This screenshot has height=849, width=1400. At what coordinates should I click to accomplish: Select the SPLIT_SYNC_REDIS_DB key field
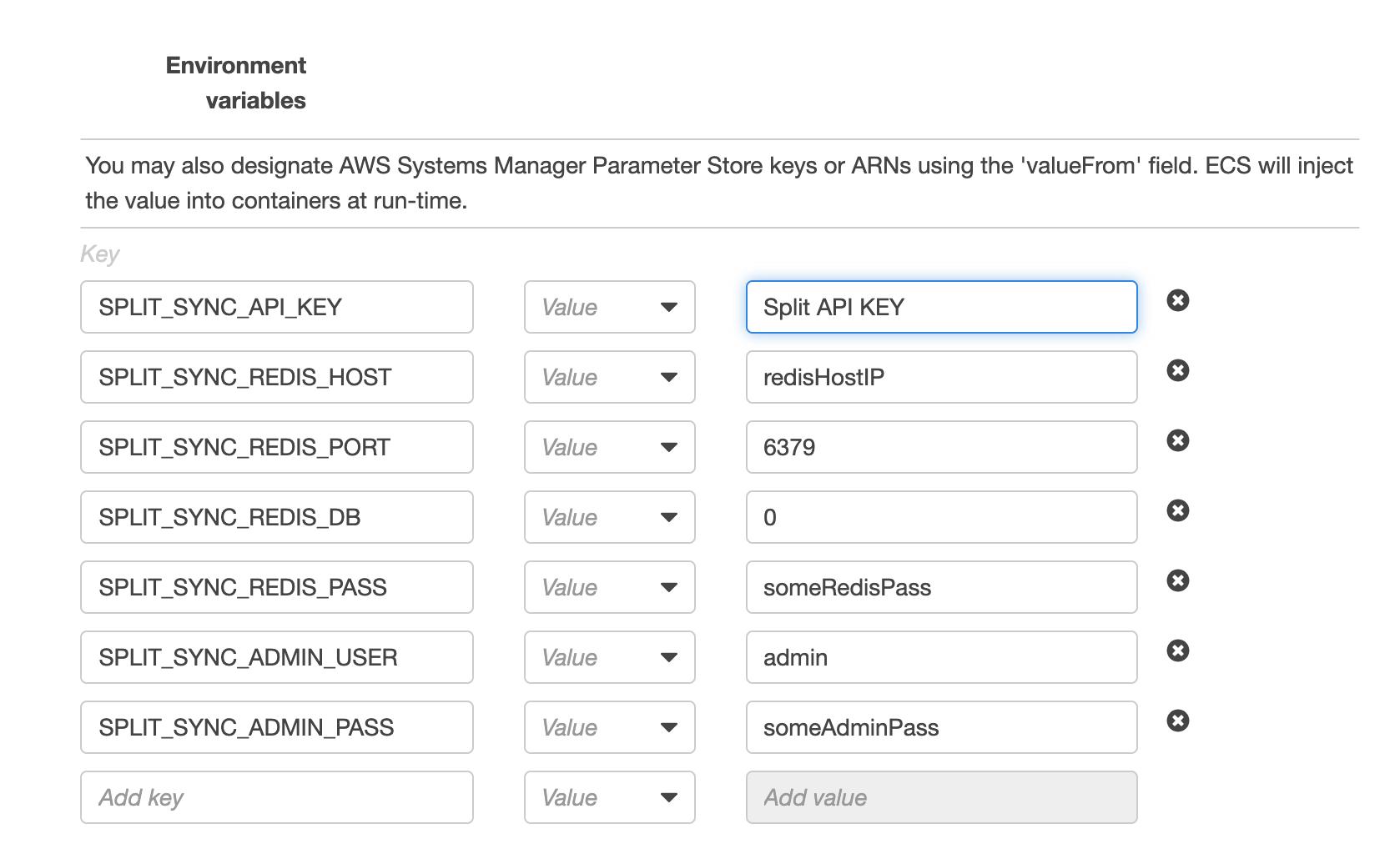(x=276, y=517)
